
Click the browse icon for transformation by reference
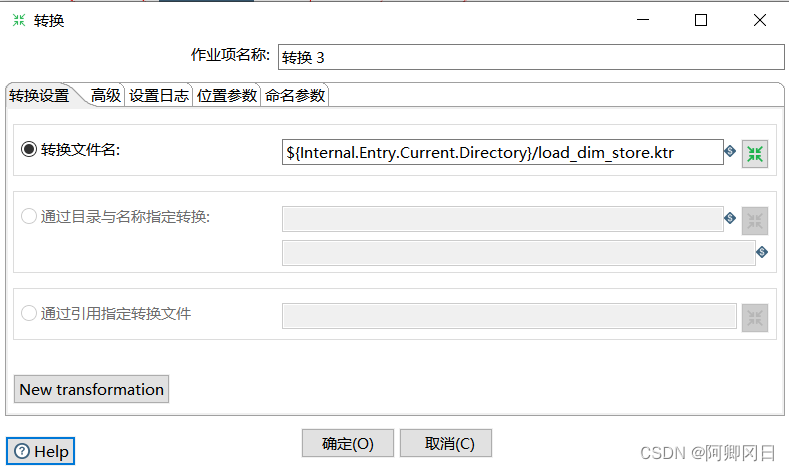[x=755, y=317]
